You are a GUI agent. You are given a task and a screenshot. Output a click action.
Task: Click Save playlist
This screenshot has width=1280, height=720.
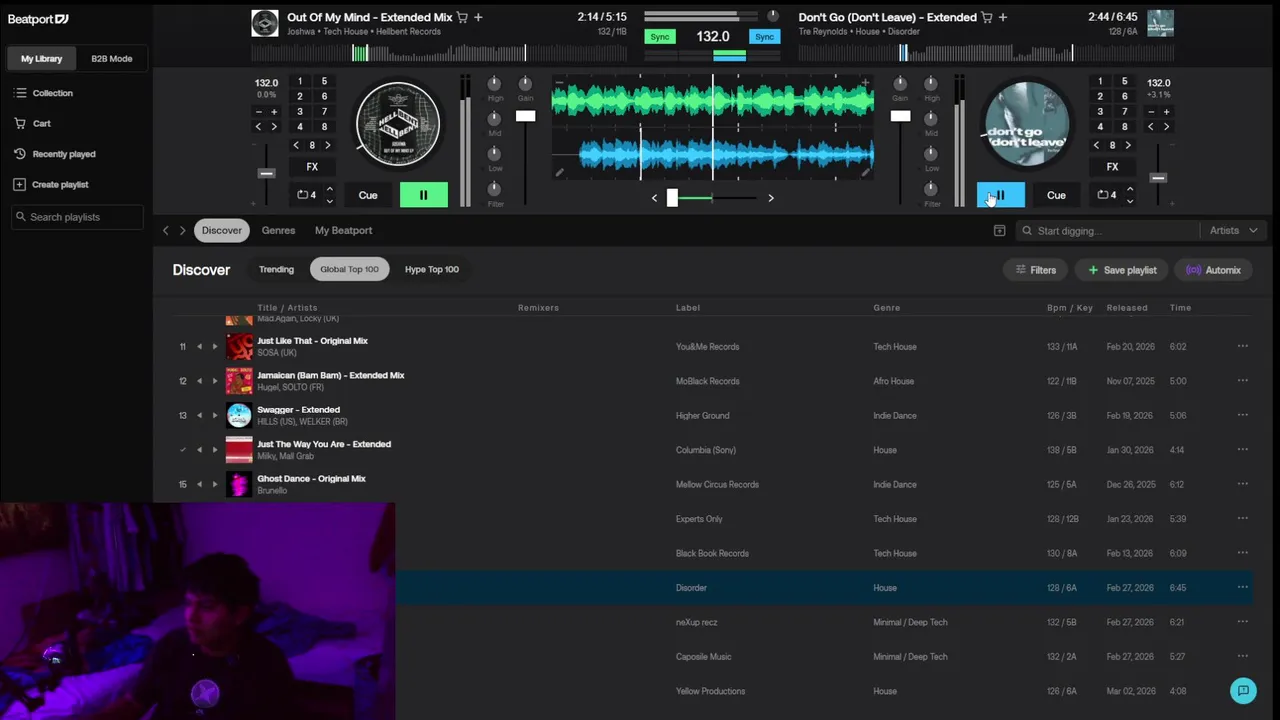tap(1122, 270)
